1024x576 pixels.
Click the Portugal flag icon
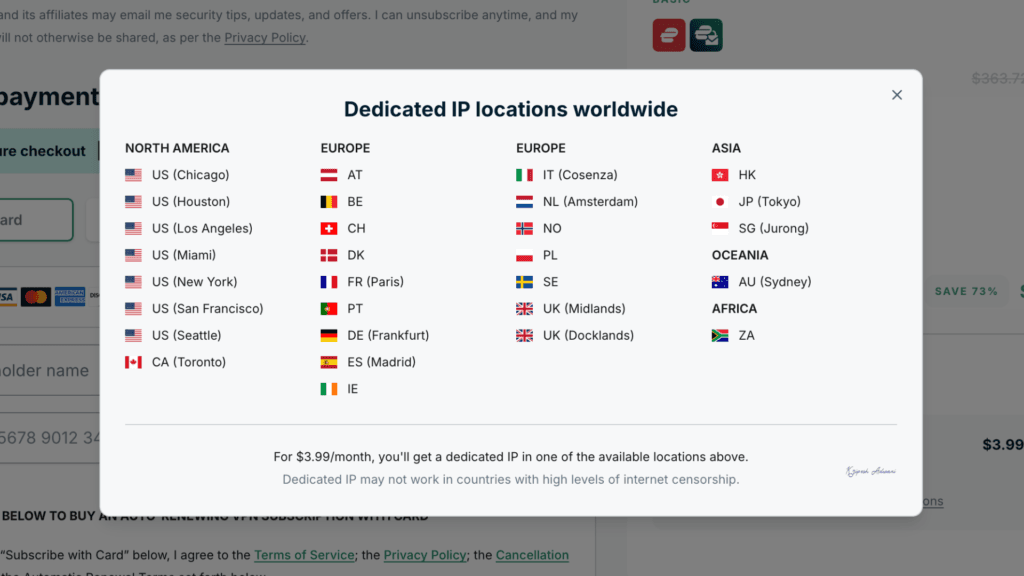(328, 309)
